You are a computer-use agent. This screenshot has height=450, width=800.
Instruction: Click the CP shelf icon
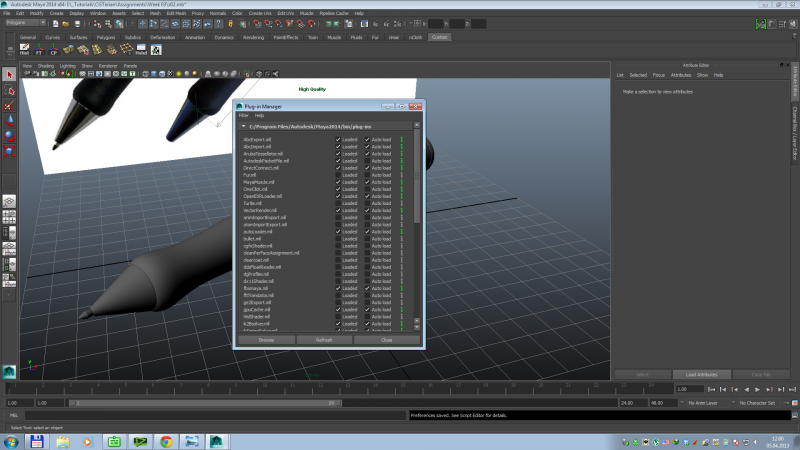54,49
